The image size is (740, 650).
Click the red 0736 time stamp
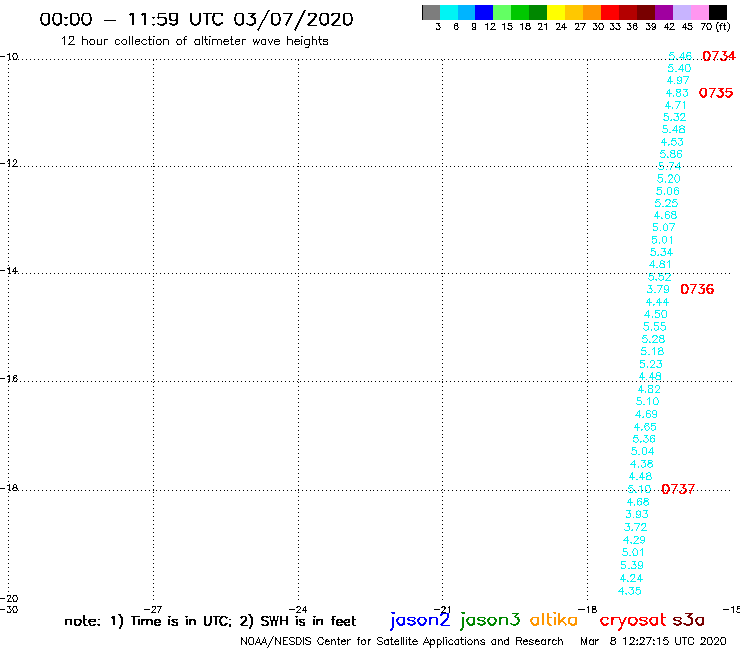click(x=697, y=289)
